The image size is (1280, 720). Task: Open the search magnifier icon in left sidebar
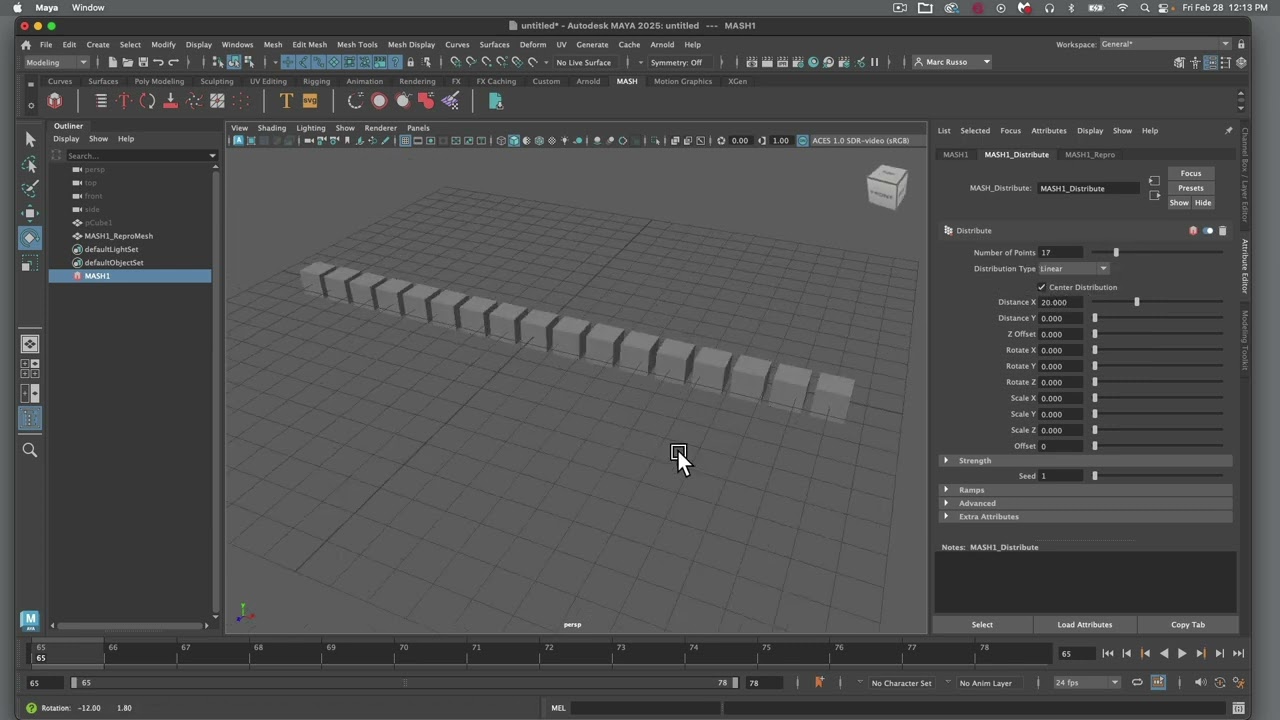(x=30, y=450)
